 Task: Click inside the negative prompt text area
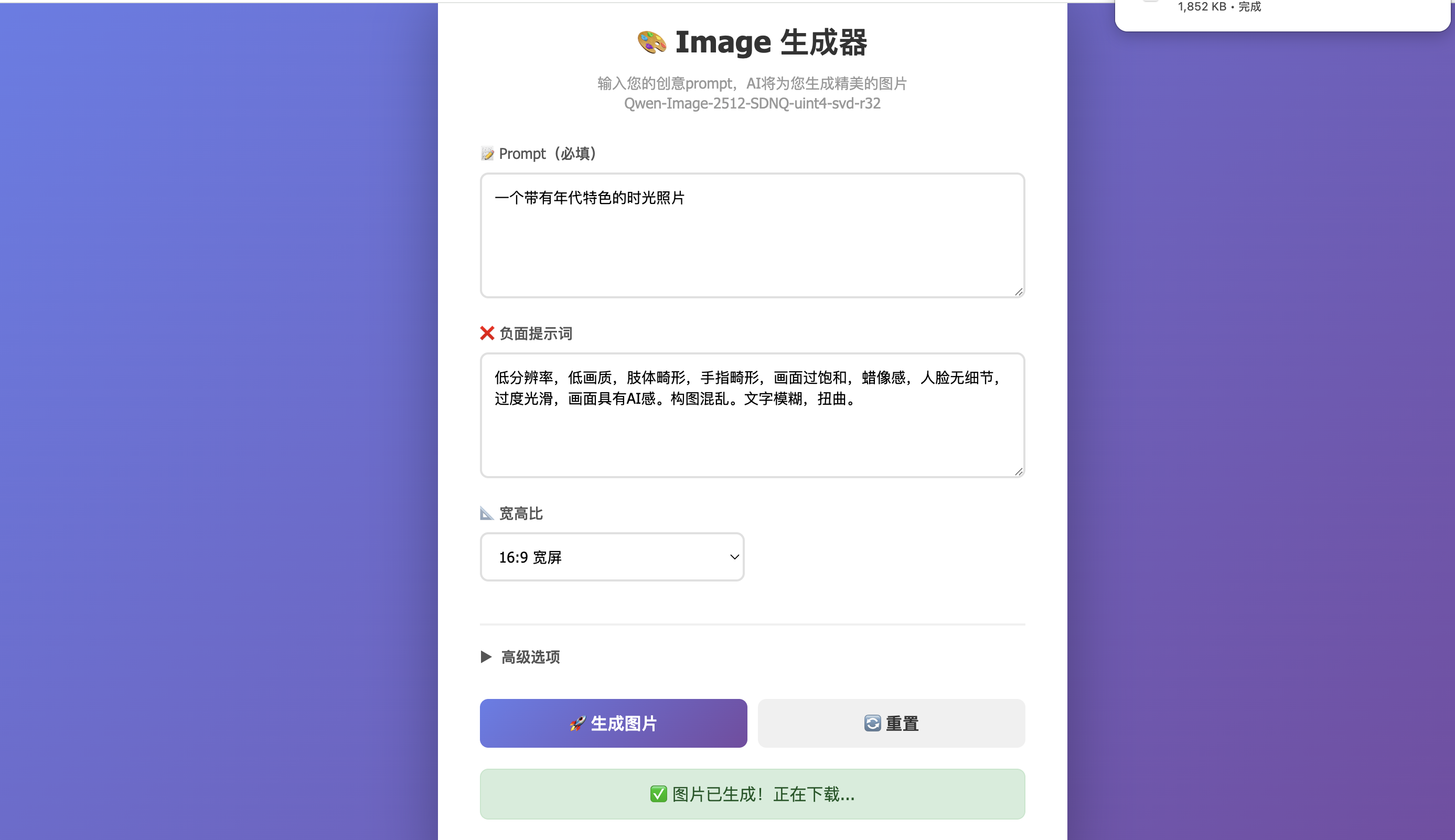tap(750, 415)
